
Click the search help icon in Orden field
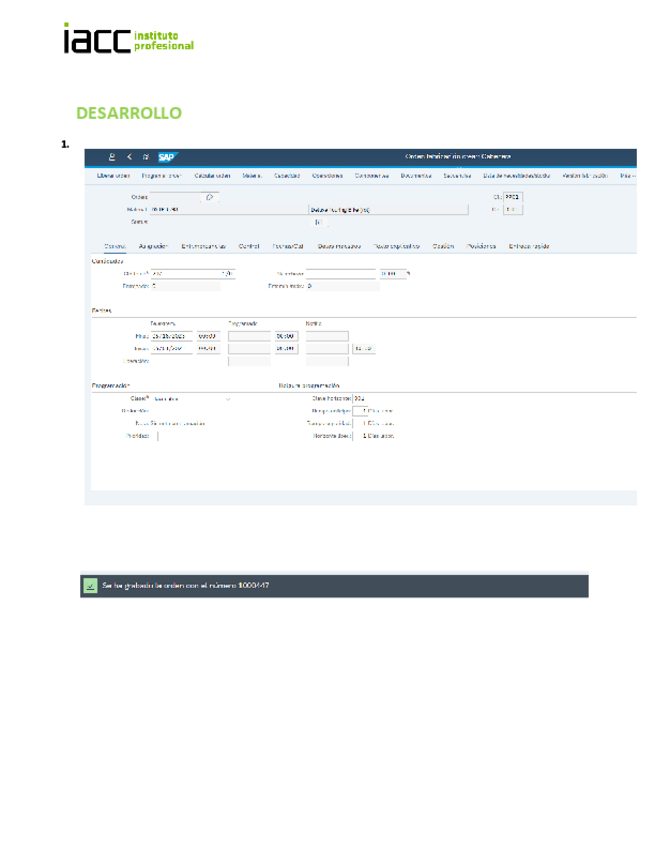click(210, 197)
